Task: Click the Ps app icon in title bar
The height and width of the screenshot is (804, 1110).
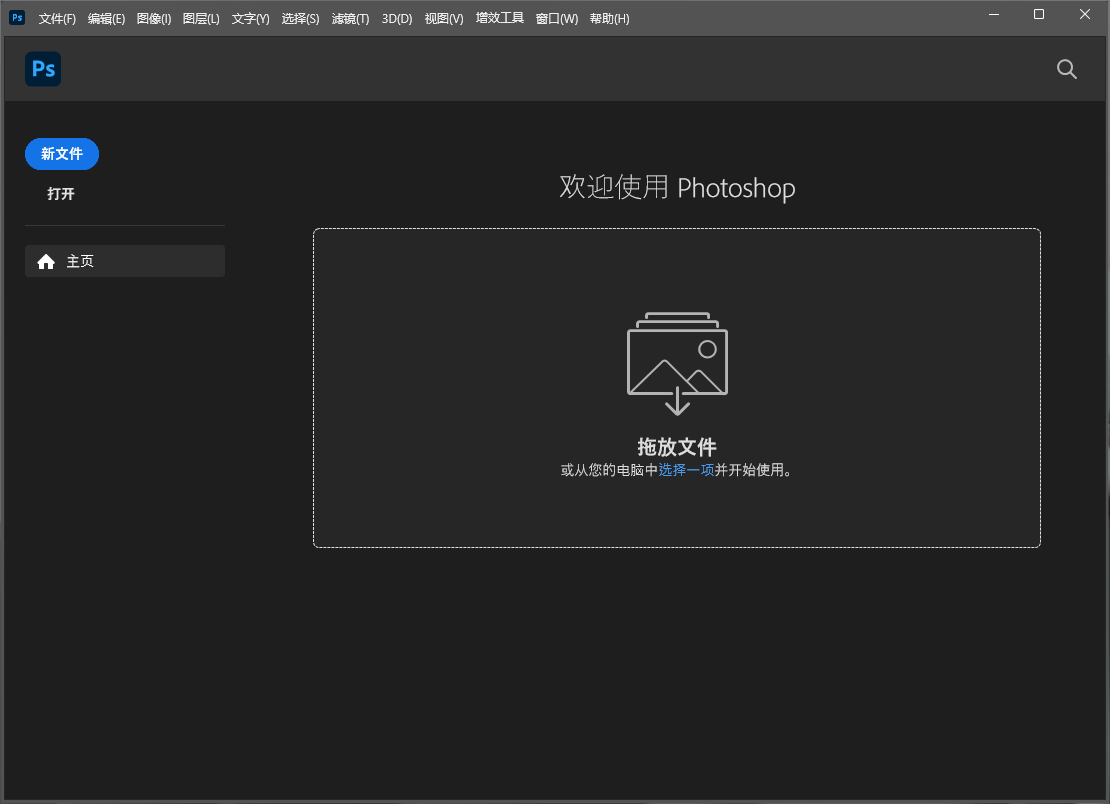Action: 17,17
